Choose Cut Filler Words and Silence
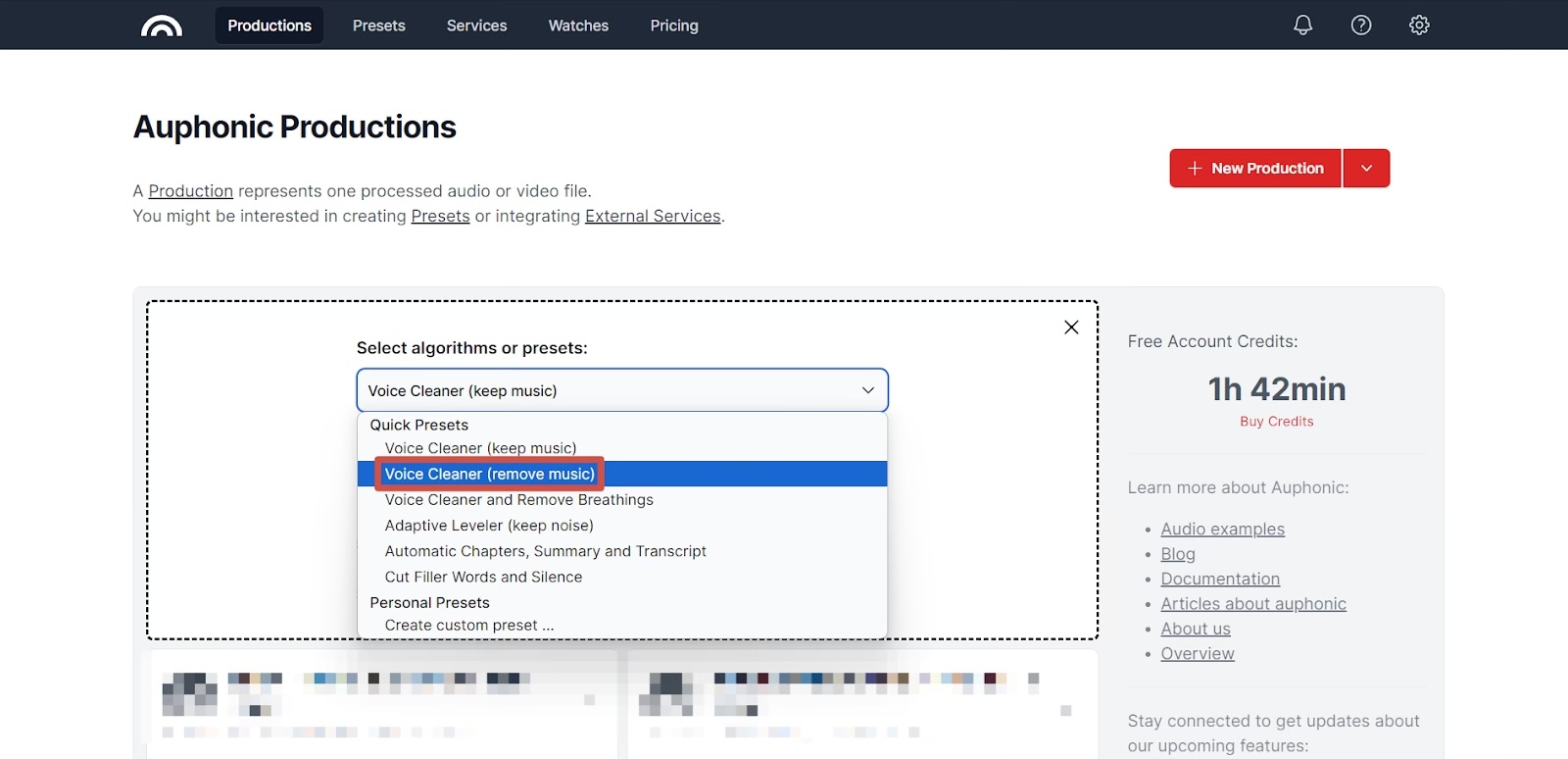 coord(483,578)
